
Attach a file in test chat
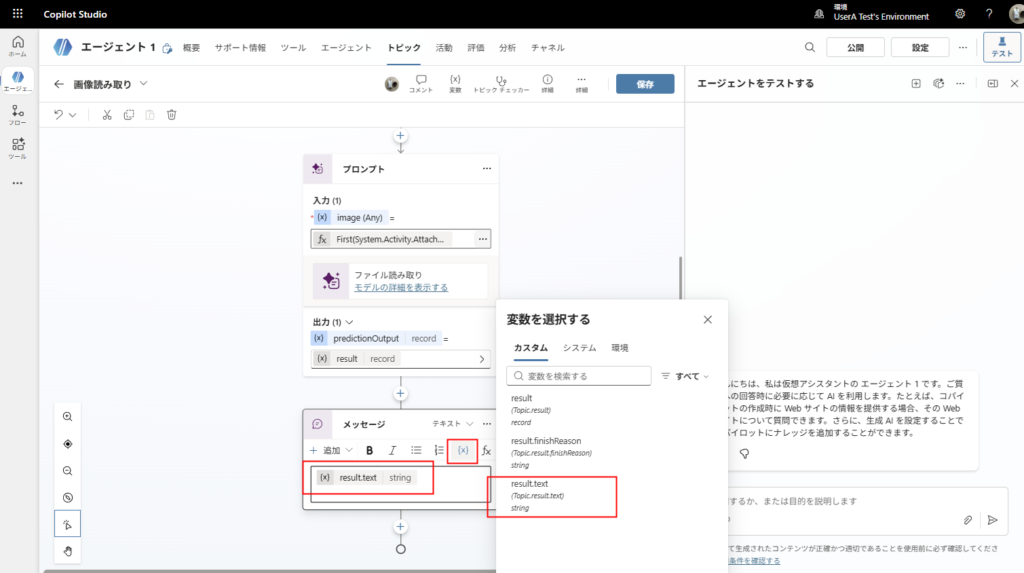coord(968,520)
